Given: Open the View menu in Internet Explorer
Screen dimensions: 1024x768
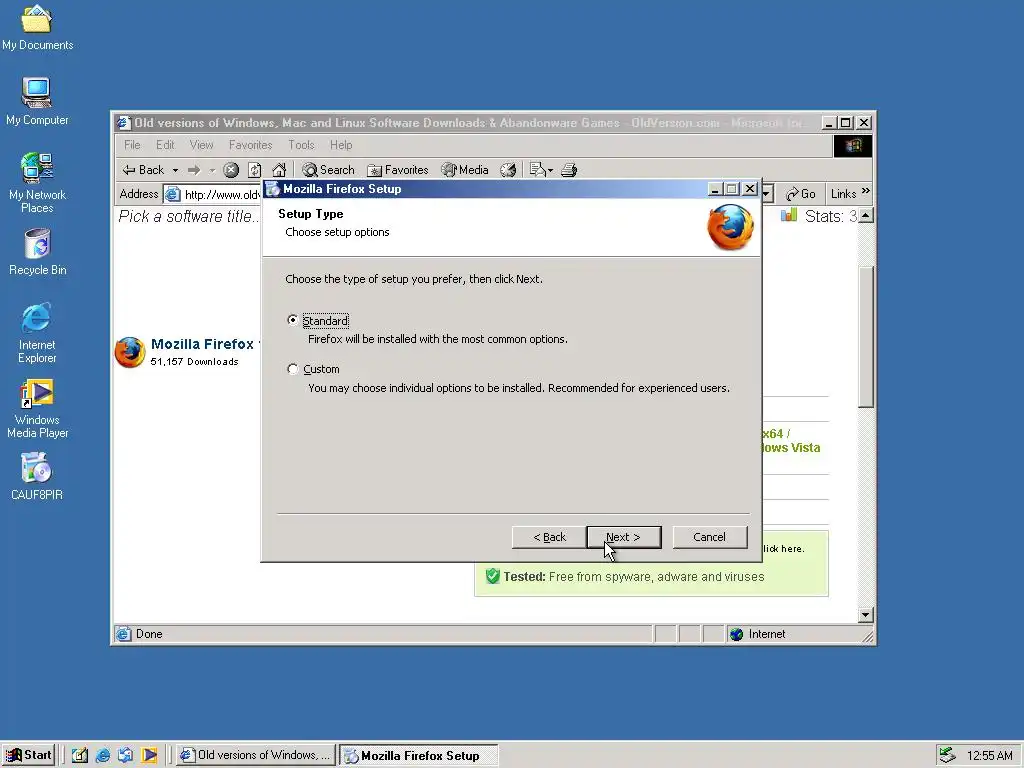Looking at the screenshot, I should pos(201,145).
